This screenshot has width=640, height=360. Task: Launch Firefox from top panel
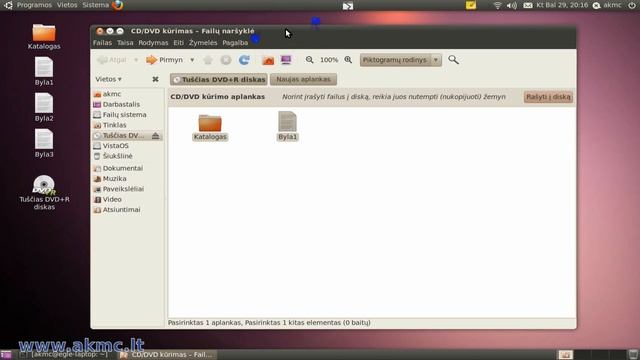(x=118, y=5)
